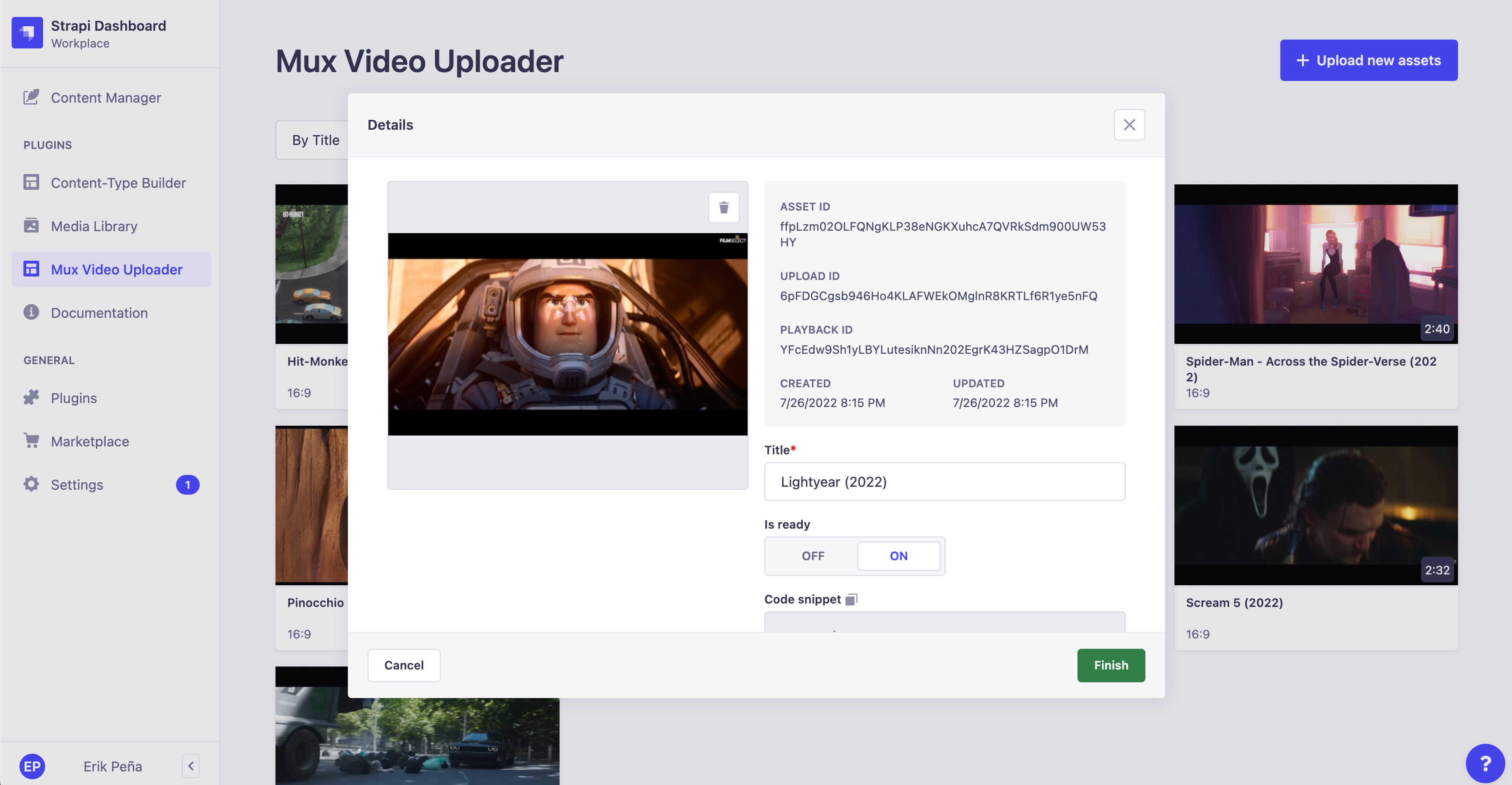The width and height of the screenshot is (1512, 785).
Task: Click the Updated date value
Action: (x=1005, y=403)
